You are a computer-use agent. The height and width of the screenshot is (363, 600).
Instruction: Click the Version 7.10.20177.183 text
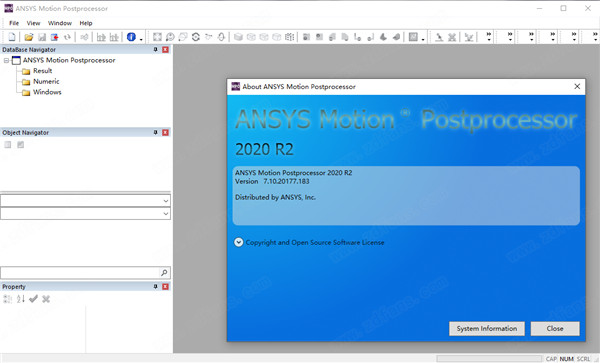272,181
